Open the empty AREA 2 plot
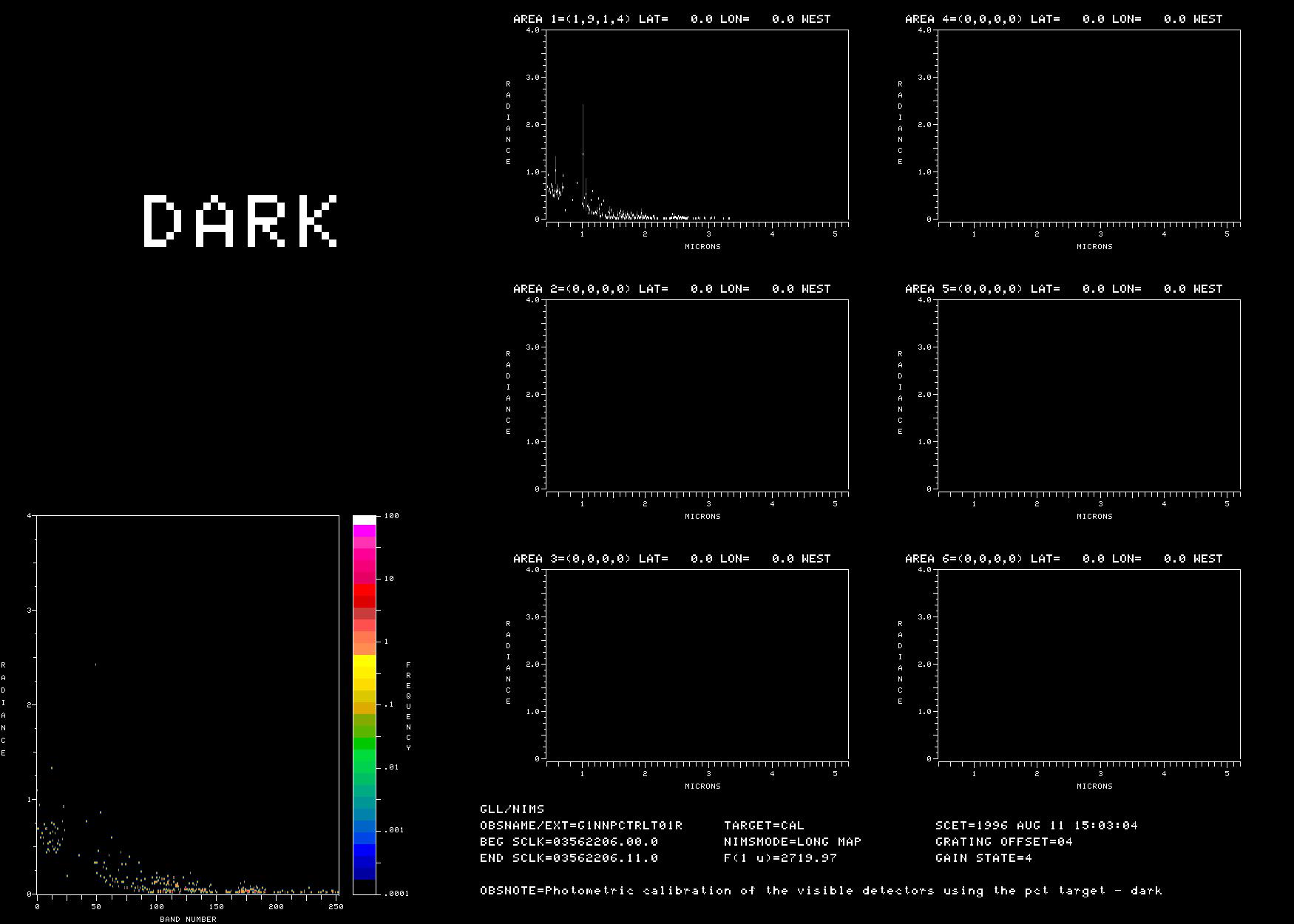The image size is (1294, 924). coord(697,394)
